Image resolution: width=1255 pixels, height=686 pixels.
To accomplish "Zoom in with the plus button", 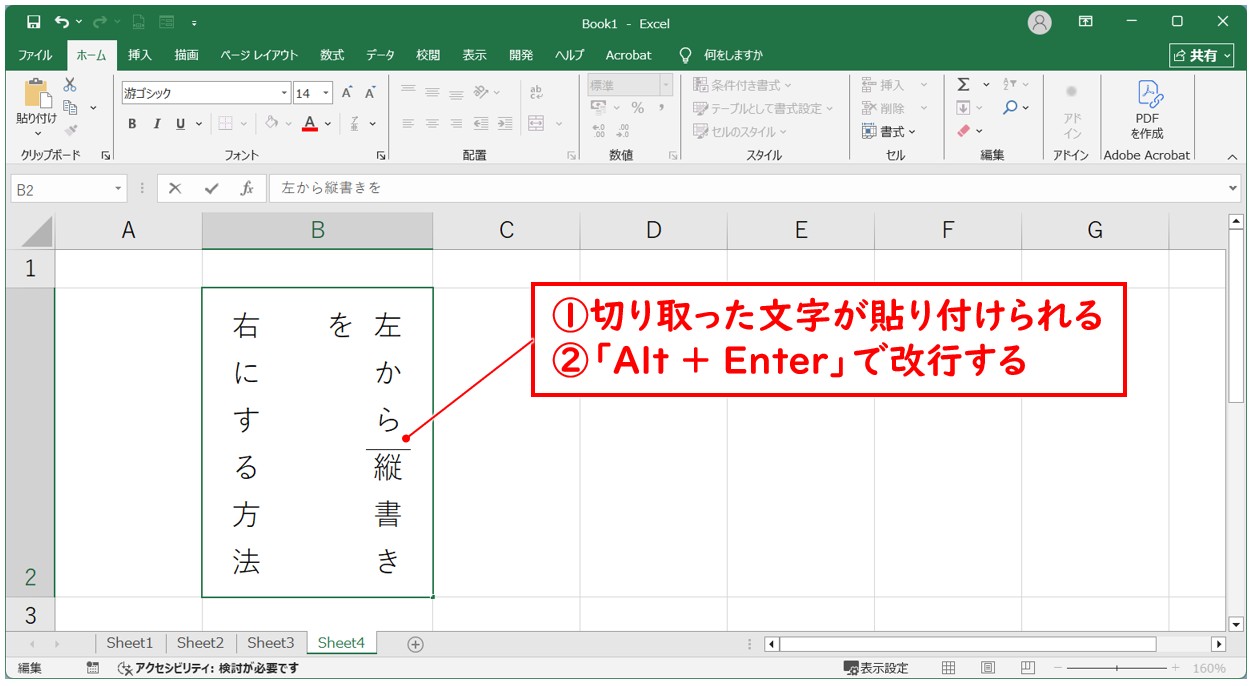I will pyautogui.click(x=1175, y=668).
